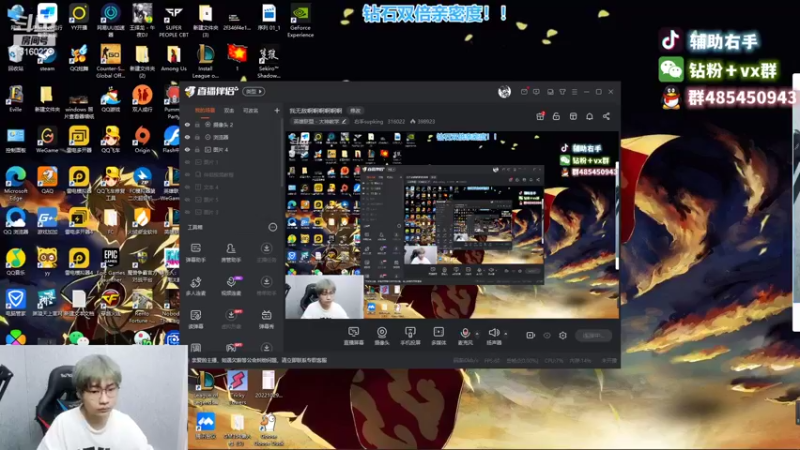This screenshot has width=800, height=450.
Task: Toggle preview eye icon in bottom toolbar
Action: pyautogui.click(x=547, y=335)
